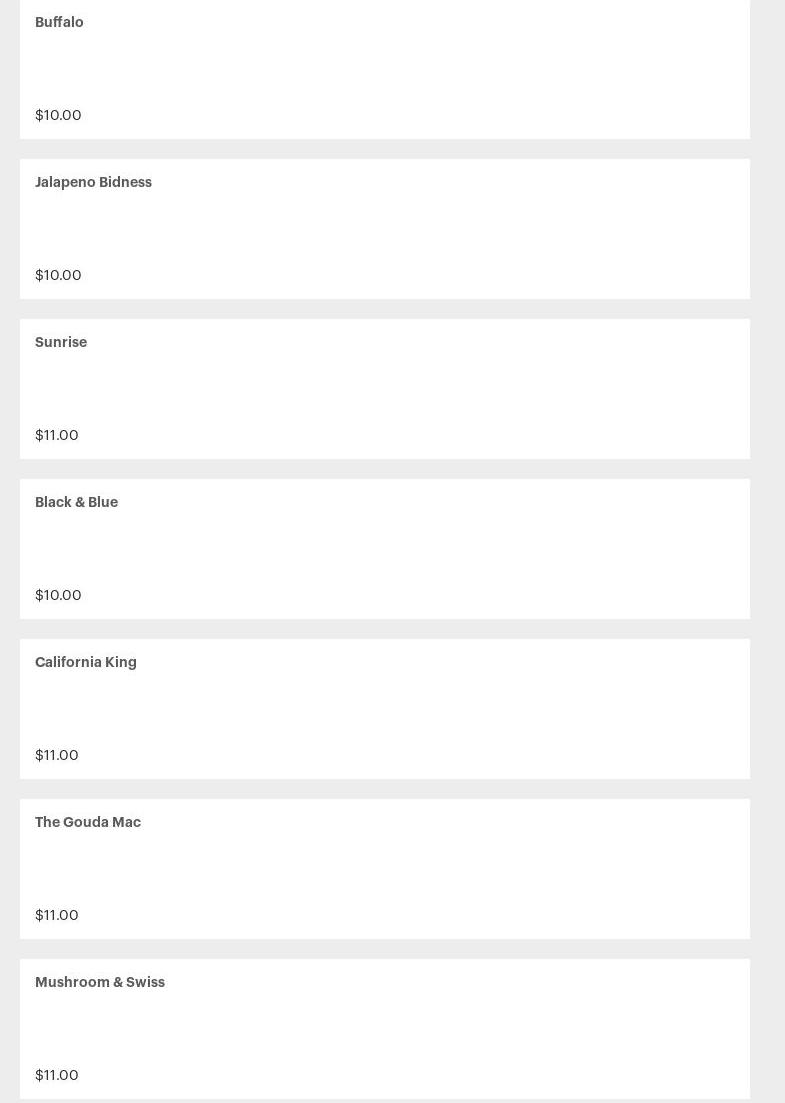This screenshot has width=785, height=1103.
Task: Select the Sunrise card blank area
Action: click(385, 389)
